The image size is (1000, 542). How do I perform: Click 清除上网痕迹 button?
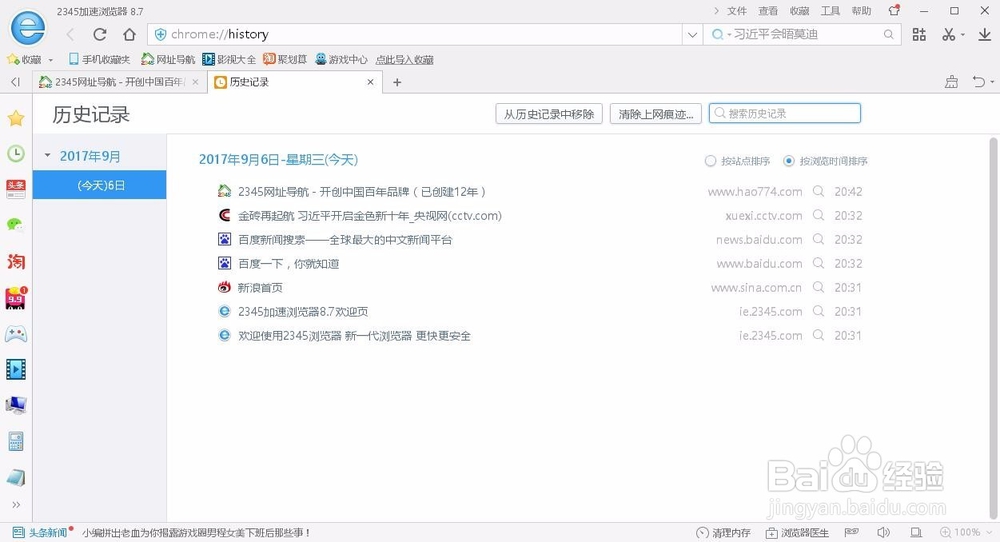pyautogui.click(x=656, y=114)
